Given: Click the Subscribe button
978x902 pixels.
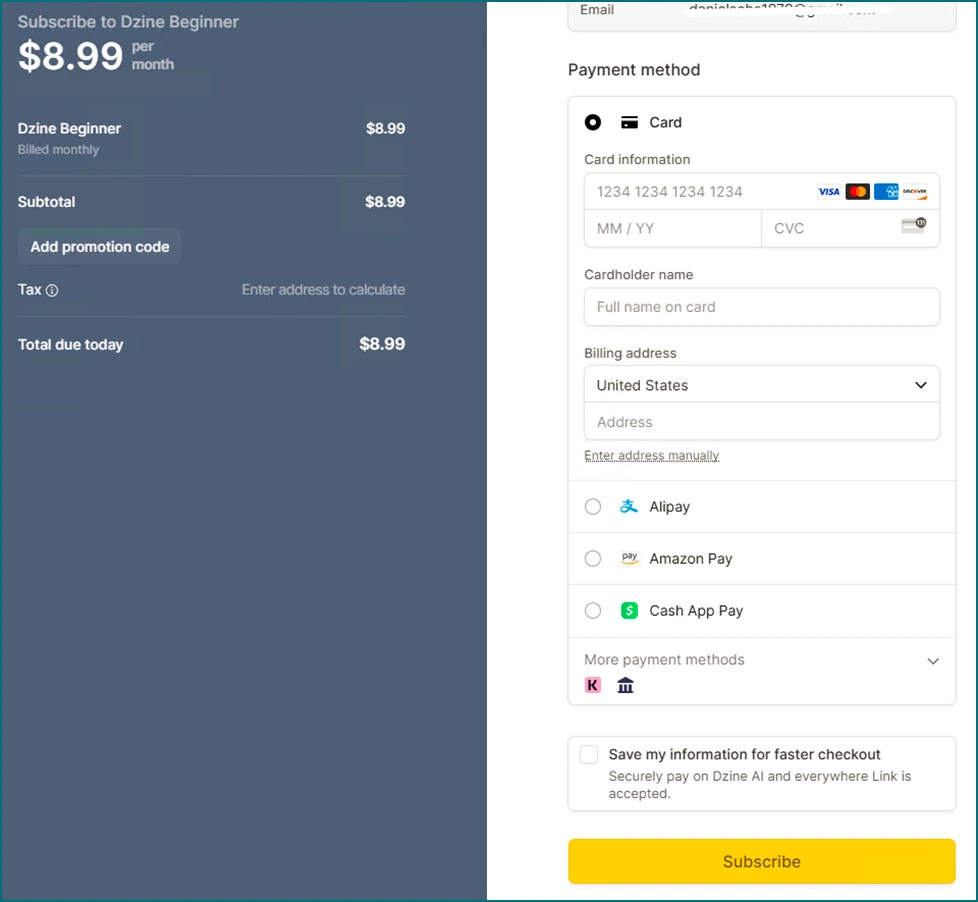Looking at the screenshot, I should (762, 861).
